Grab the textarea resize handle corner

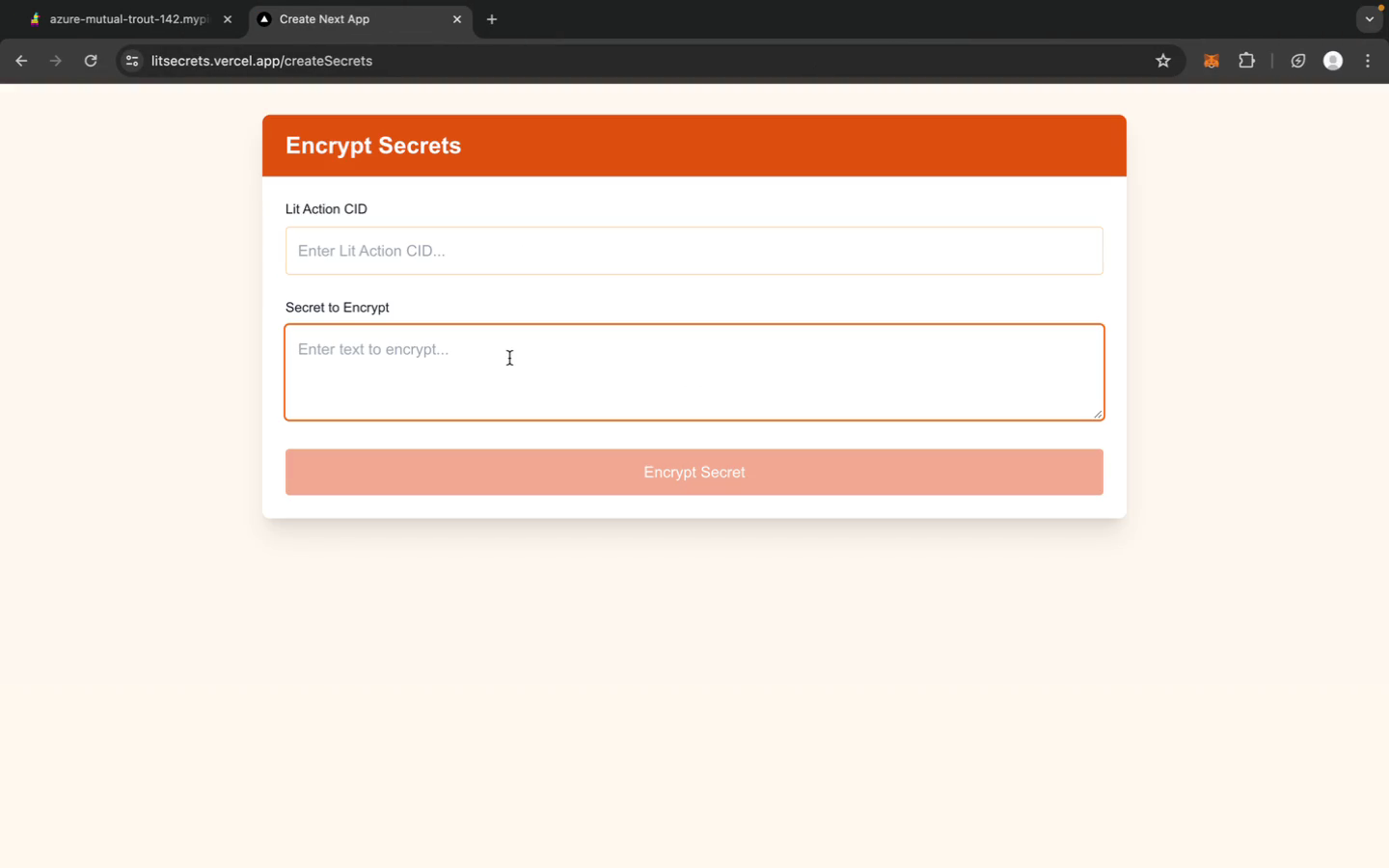[x=1097, y=414]
